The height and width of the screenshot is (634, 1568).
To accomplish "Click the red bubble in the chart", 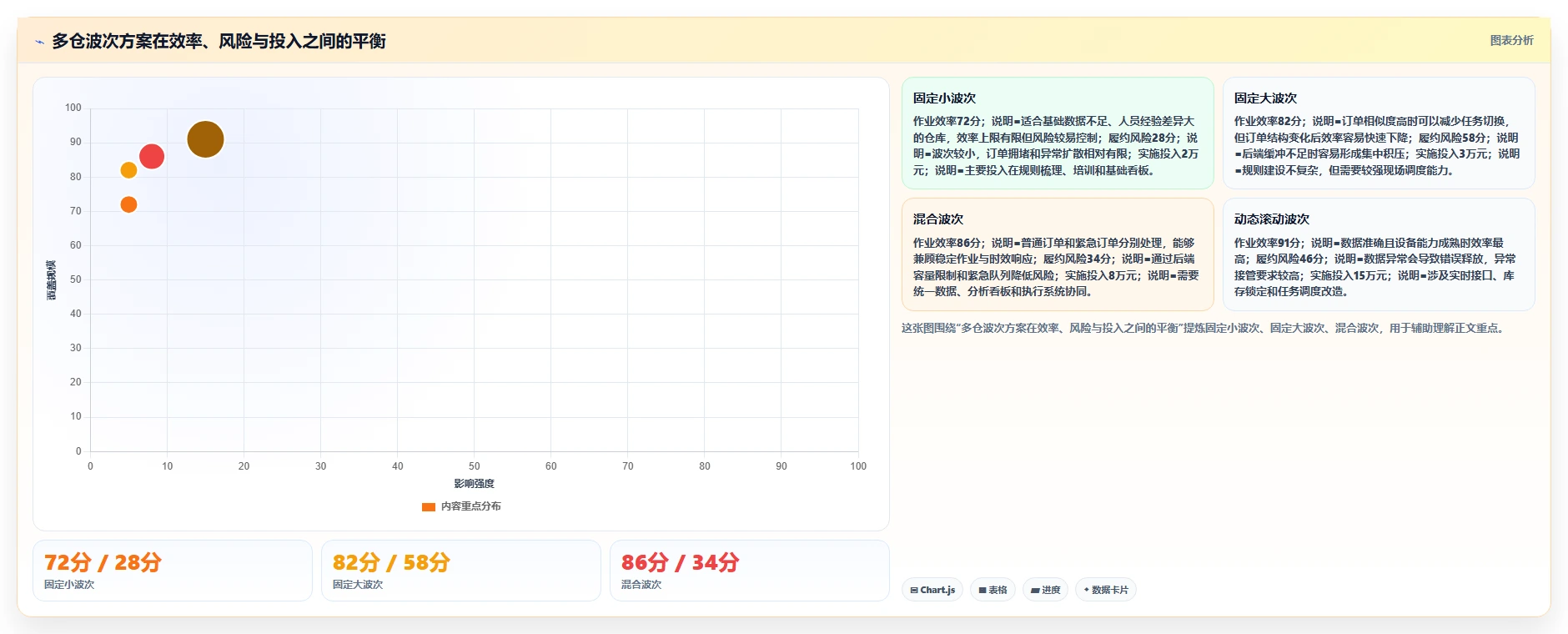I will (152, 156).
